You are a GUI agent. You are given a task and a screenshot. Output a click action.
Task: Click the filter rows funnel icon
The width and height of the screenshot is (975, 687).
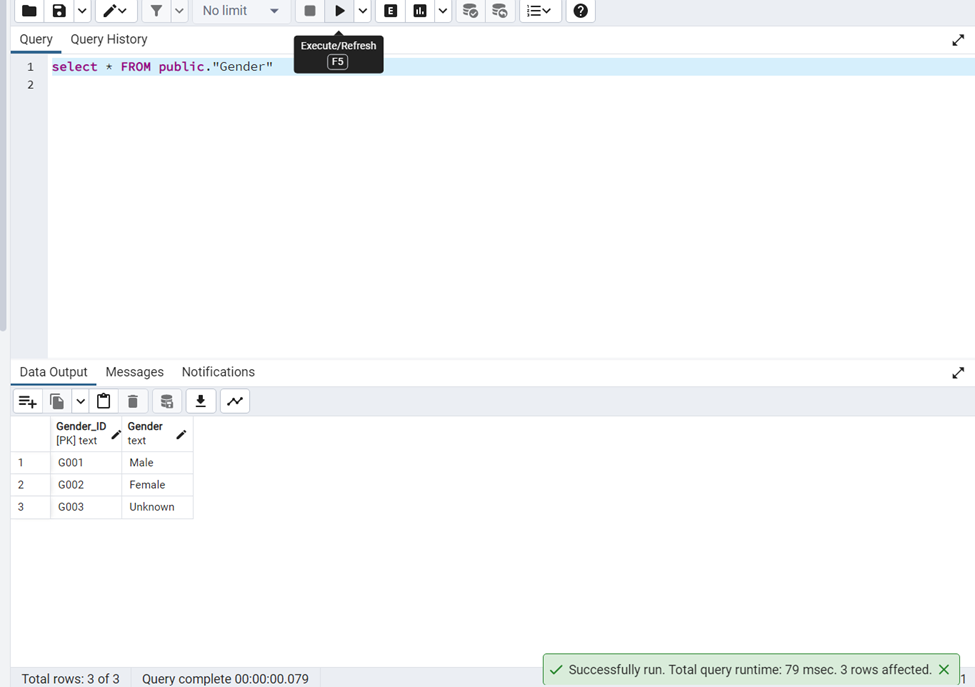click(156, 11)
